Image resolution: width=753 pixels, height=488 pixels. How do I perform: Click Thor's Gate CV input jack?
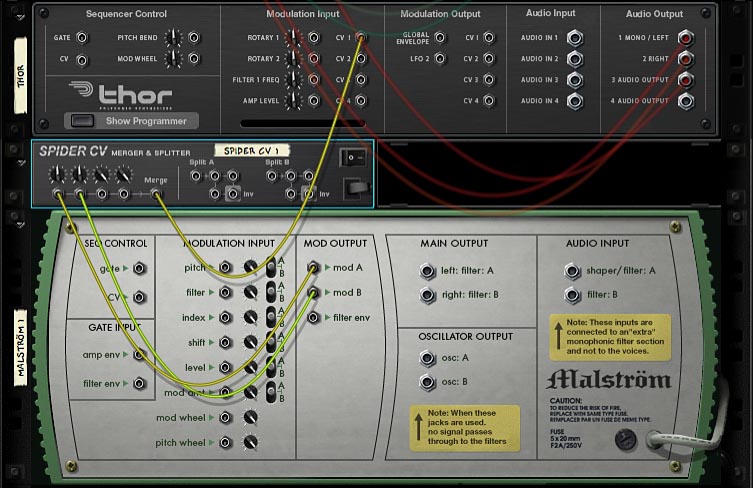82,38
